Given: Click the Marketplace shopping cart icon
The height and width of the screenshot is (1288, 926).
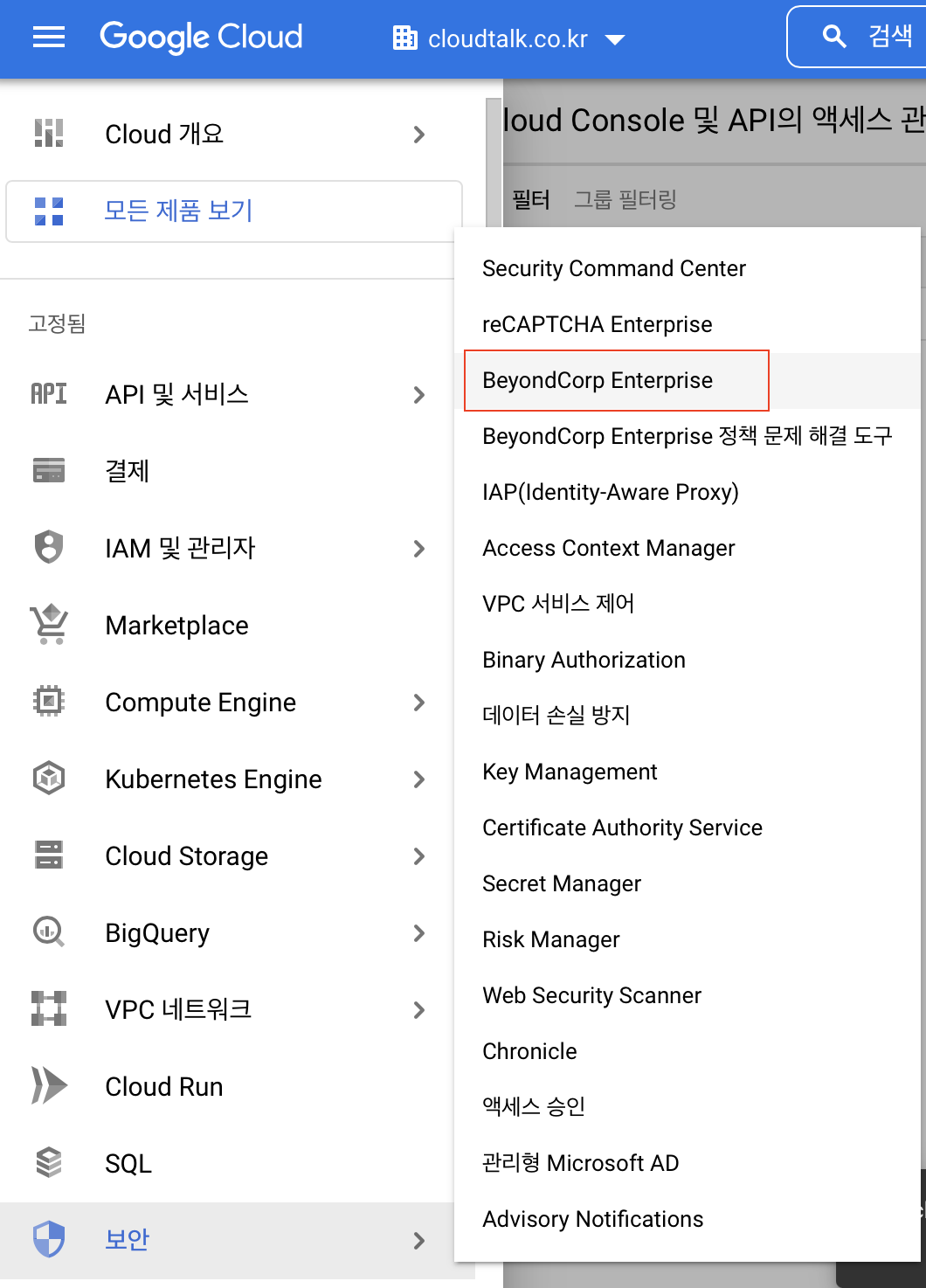Looking at the screenshot, I should [49, 624].
